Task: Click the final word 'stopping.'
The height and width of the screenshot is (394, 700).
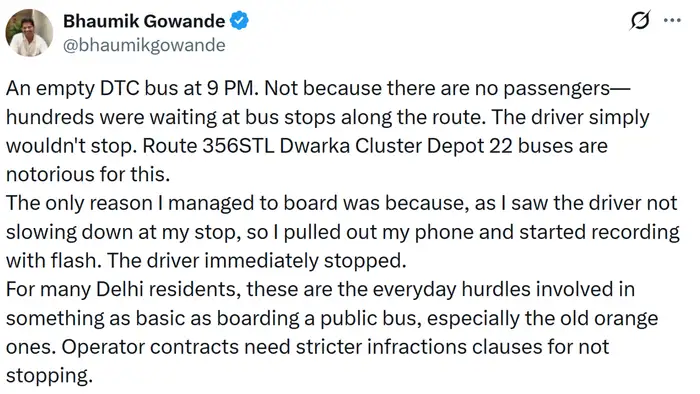Action: click(x=49, y=376)
